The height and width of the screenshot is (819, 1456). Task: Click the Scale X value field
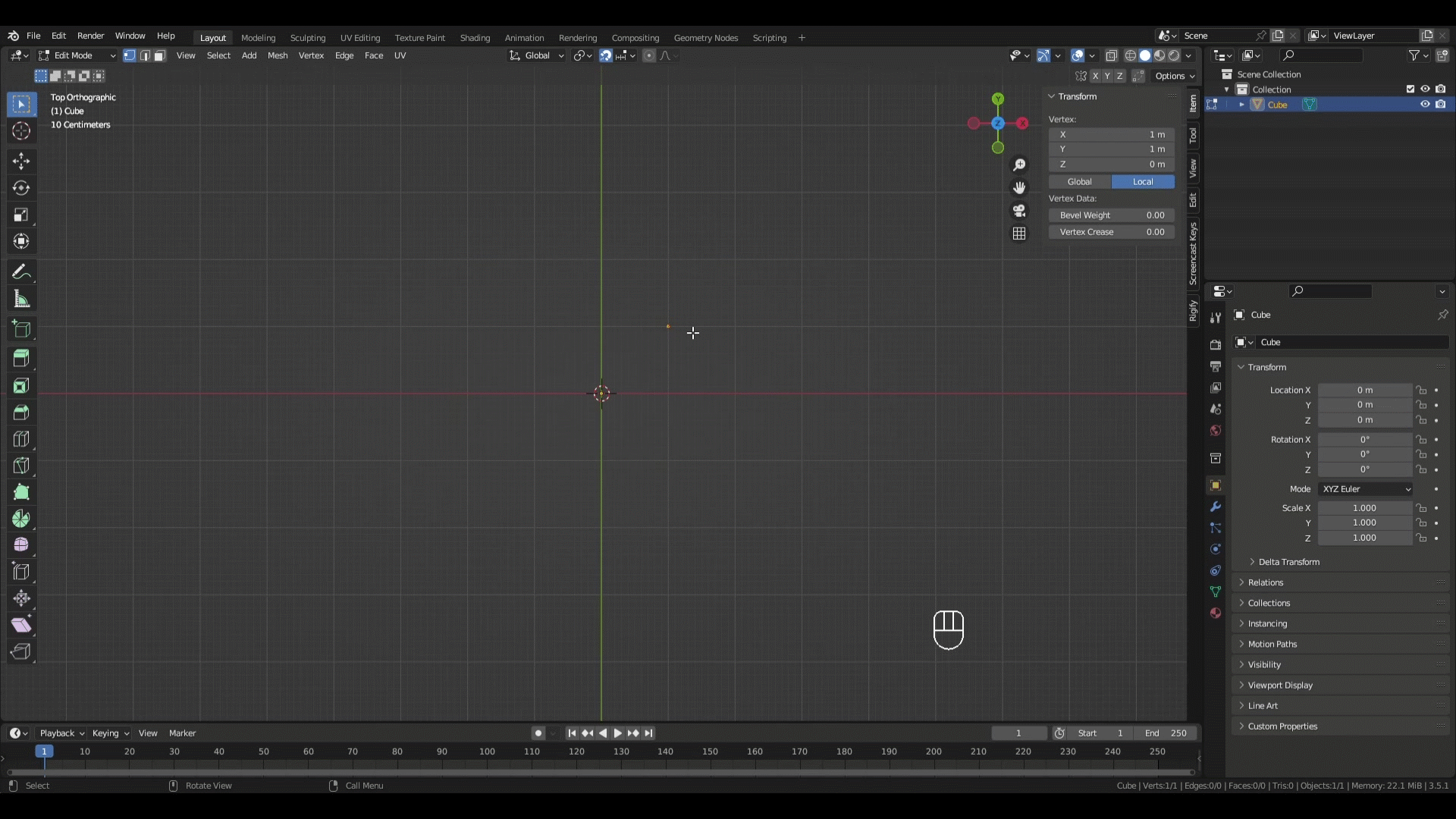(1365, 508)
